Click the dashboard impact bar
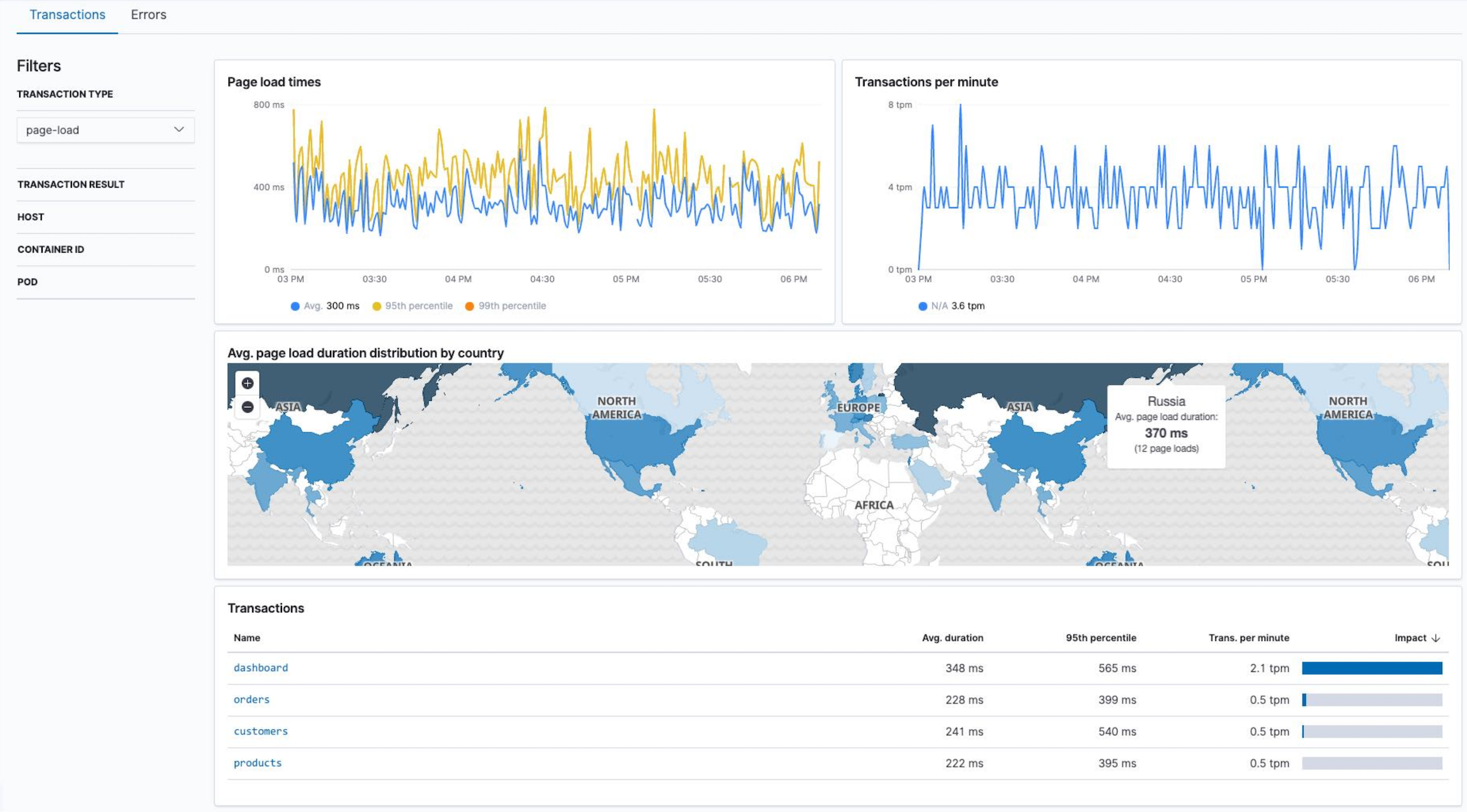The width and height of the screenshot is (1467, 812). pyautogui.click(x=1371, y=668)
